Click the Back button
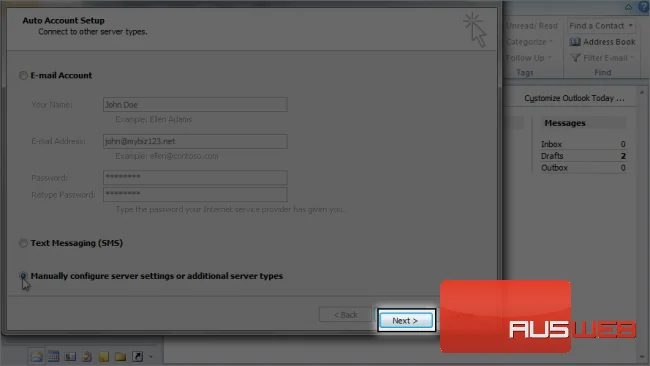The image size is (650, 366). [345, 315]
